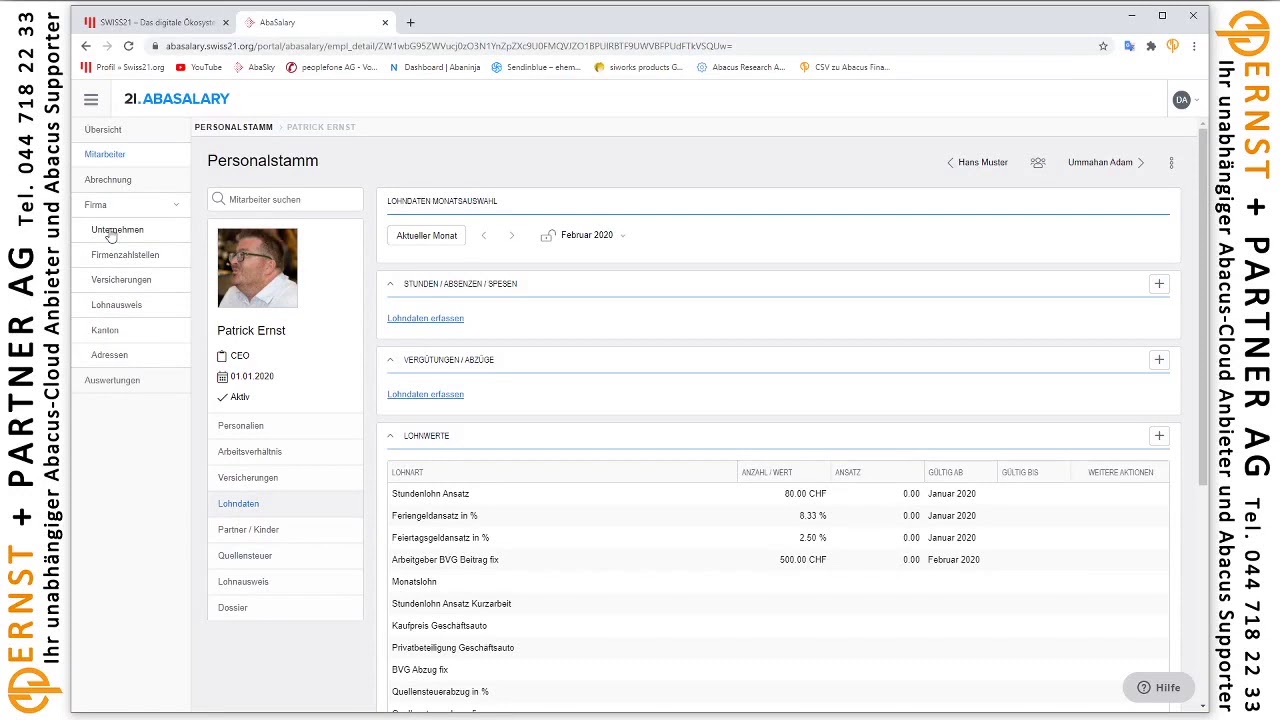Click the Aktueller Monat button
Viewport: 1280px width, 720px height.
pos(426,236)
